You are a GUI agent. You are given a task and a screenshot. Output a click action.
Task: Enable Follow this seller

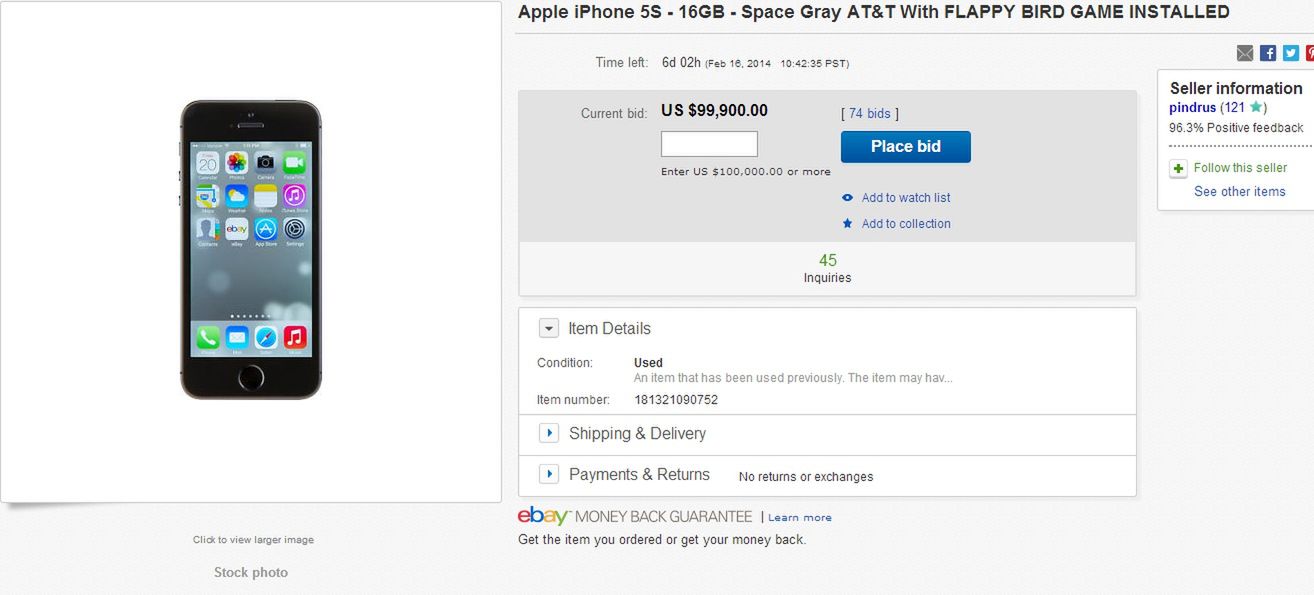(x=1240, y=168)
